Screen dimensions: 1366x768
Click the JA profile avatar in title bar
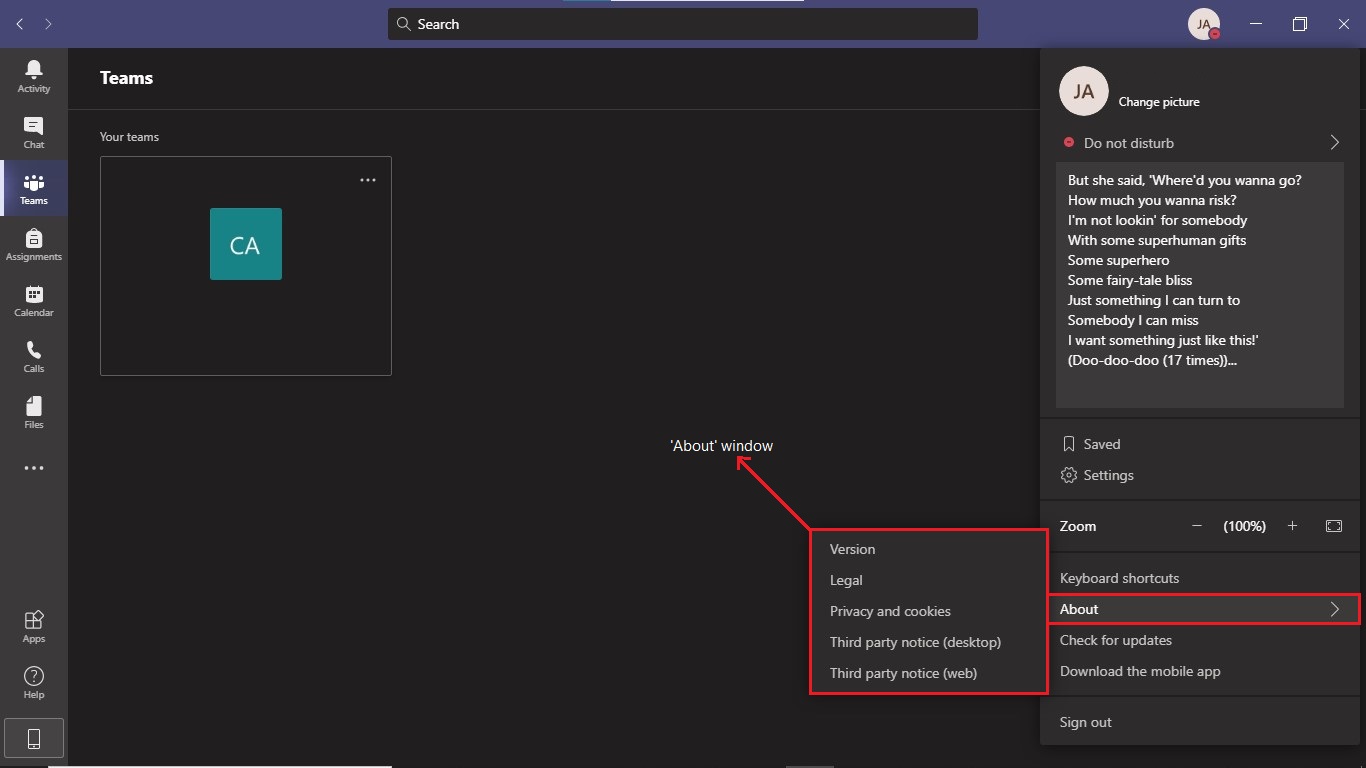(x=1204, y=24)
